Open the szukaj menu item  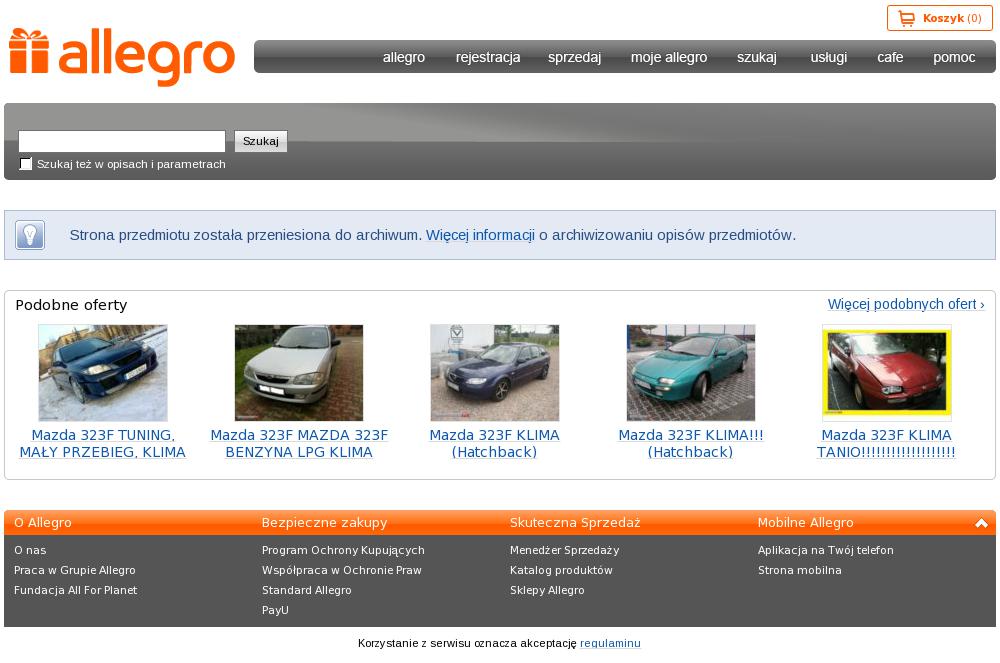point(756,57)
